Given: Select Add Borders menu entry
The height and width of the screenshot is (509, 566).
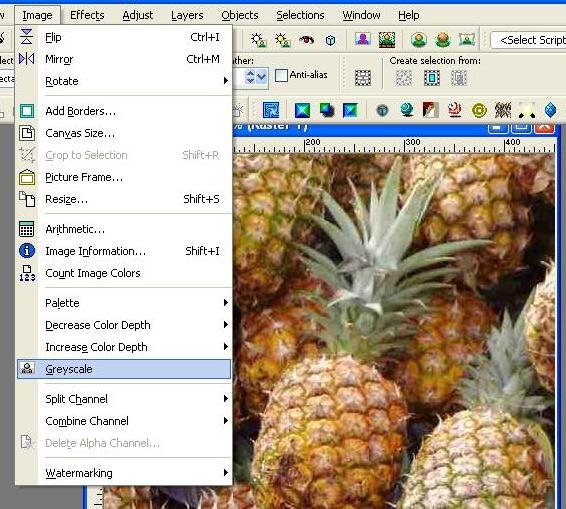Looking at the screenshot, I should coord(123,111).
